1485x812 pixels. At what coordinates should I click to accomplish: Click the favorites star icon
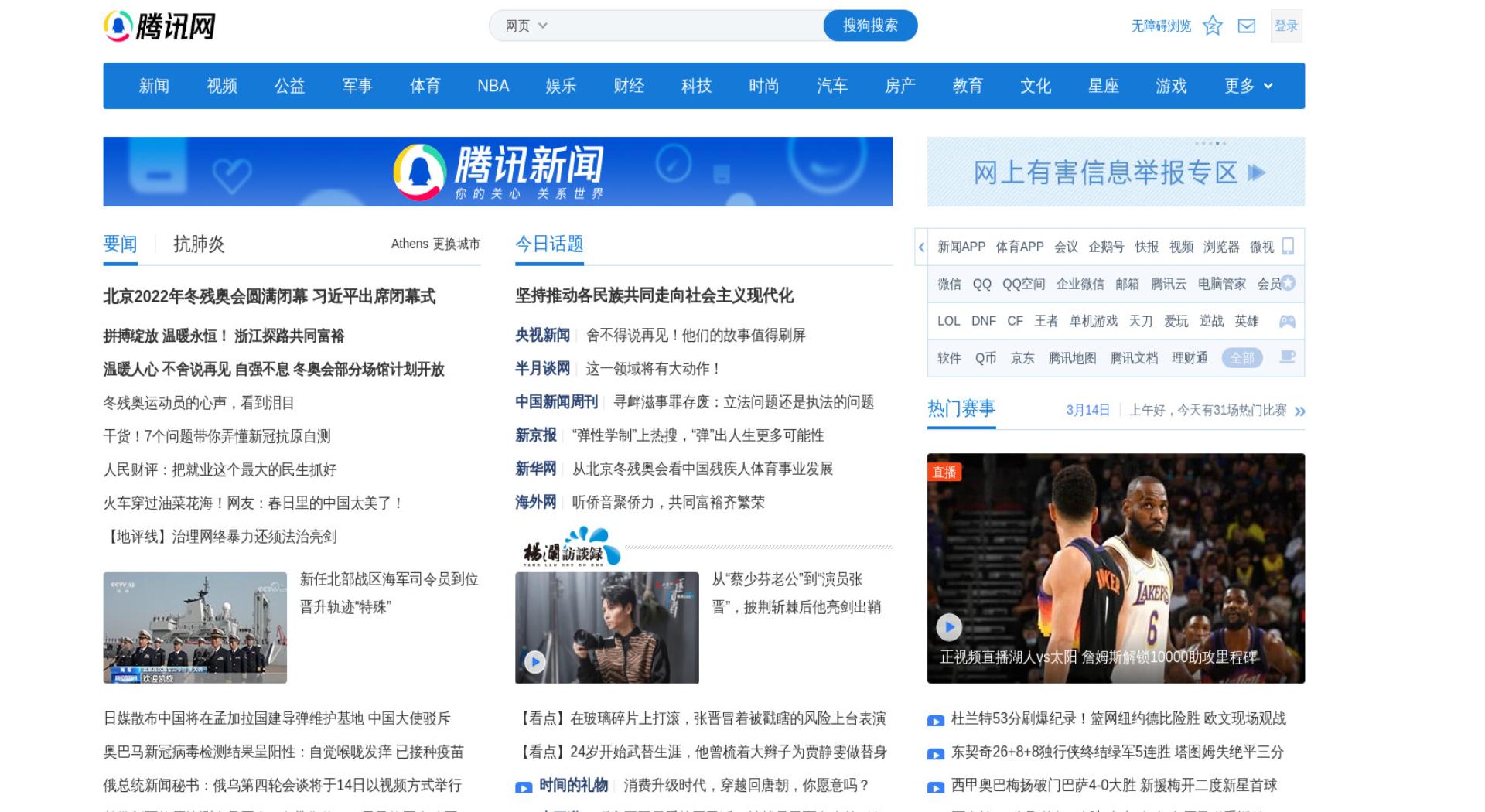tap(1213, 26)
